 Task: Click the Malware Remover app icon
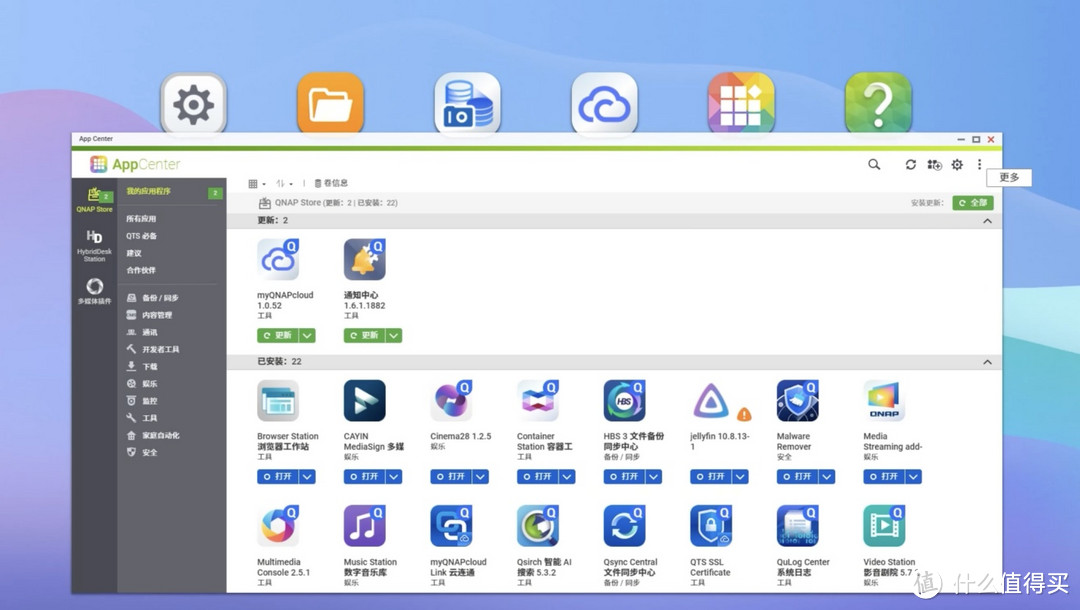tap(797, 401)
